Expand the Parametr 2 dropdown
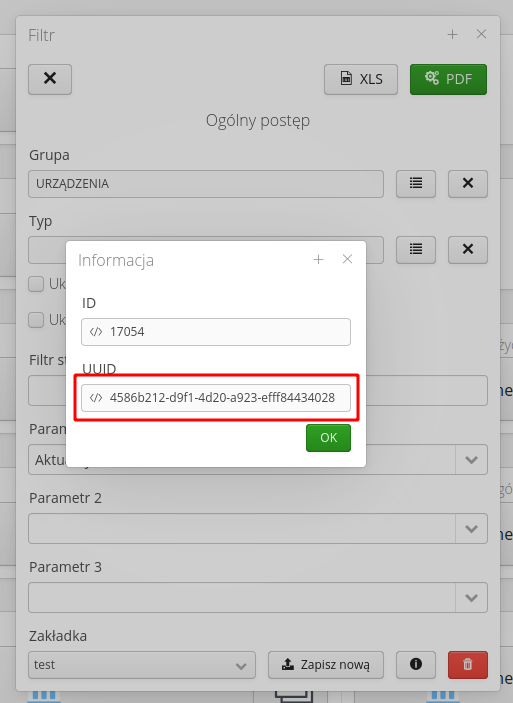Screen dimensions: 513x703 471,529
